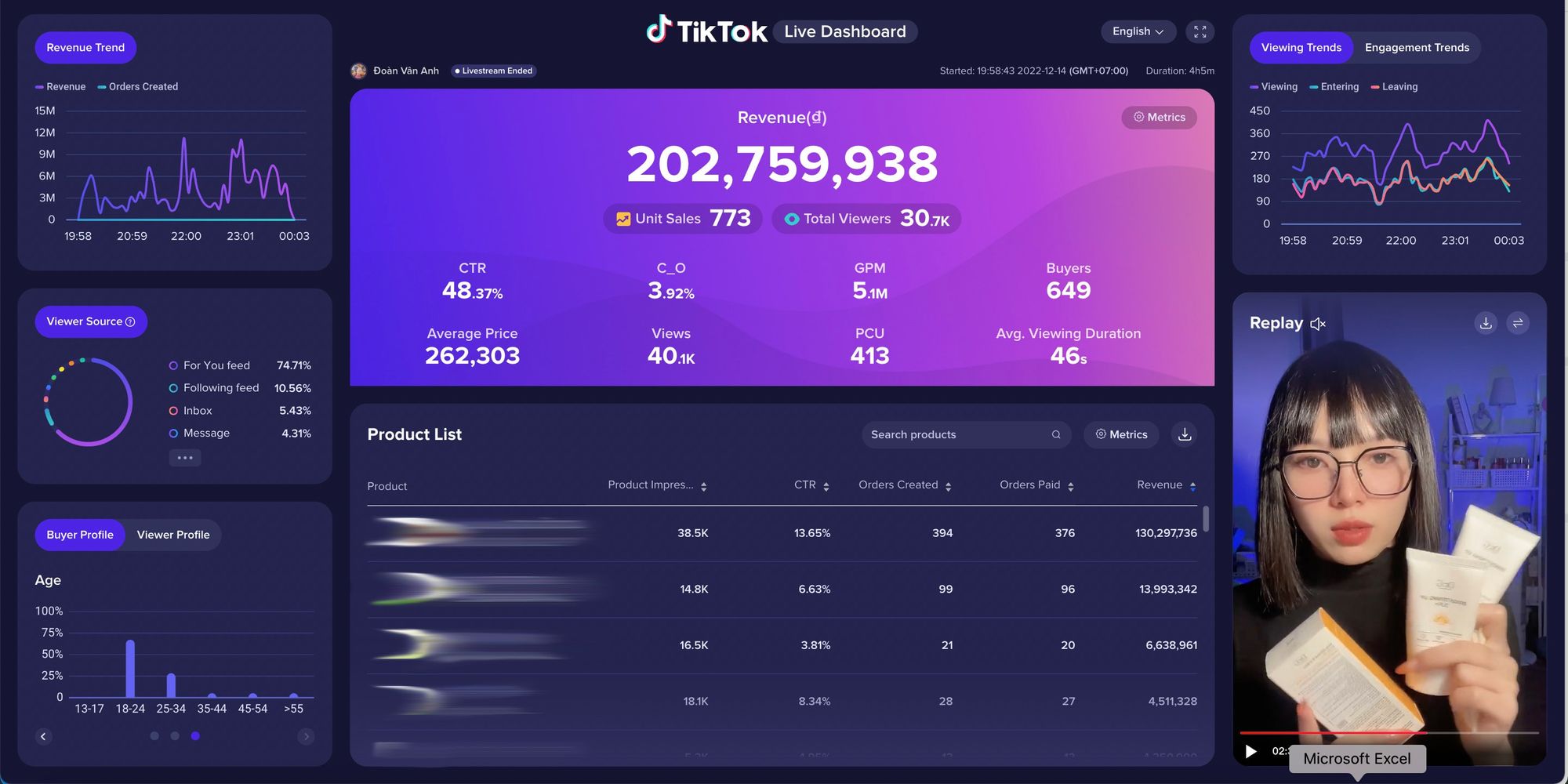Toggle Revenue series in Revenue Trend legend
The width and height of the screenshot is (1568, 784).
point(60,87)
